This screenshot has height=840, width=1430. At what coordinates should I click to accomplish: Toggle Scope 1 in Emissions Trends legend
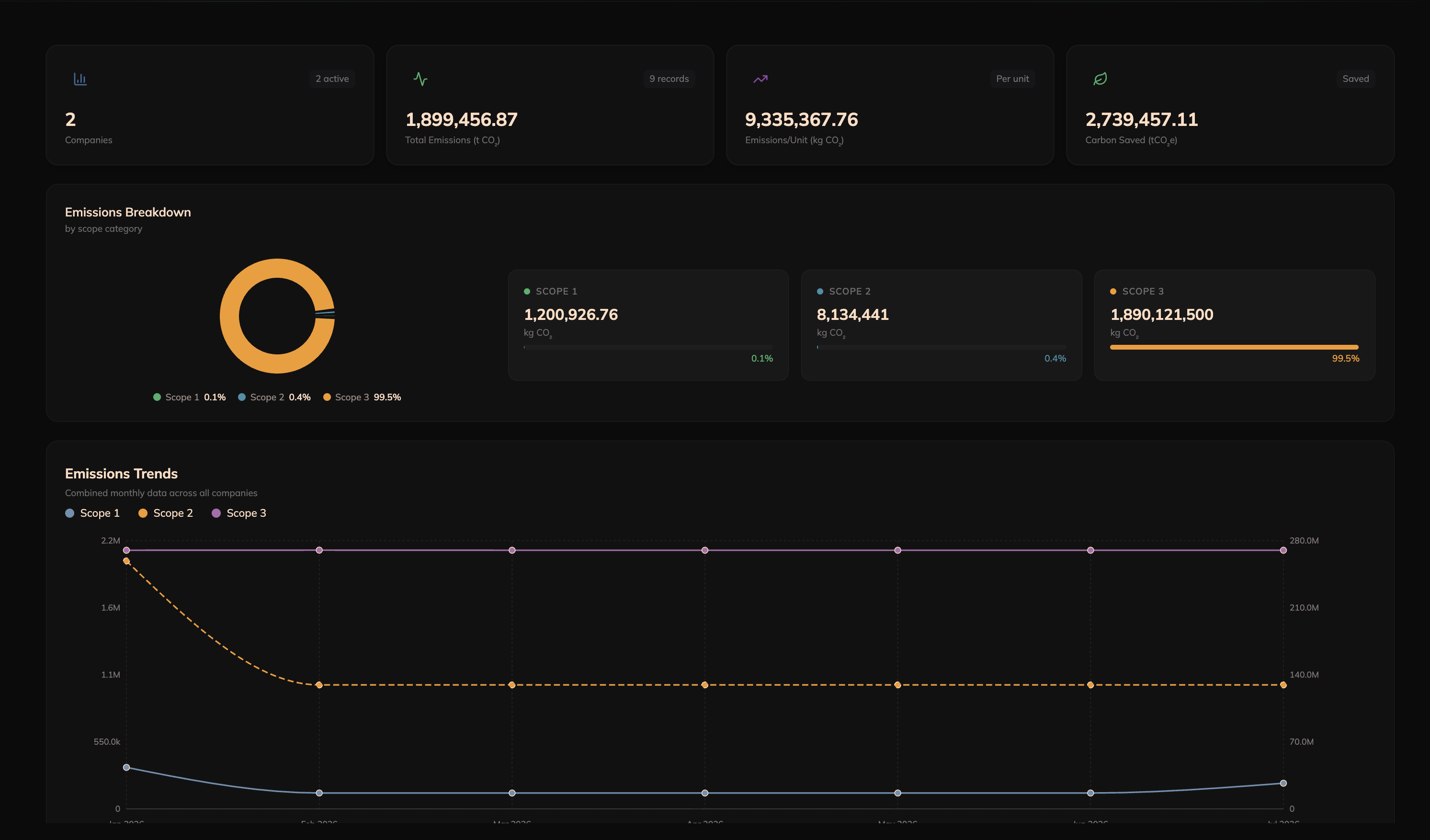[x=92, y=512]
